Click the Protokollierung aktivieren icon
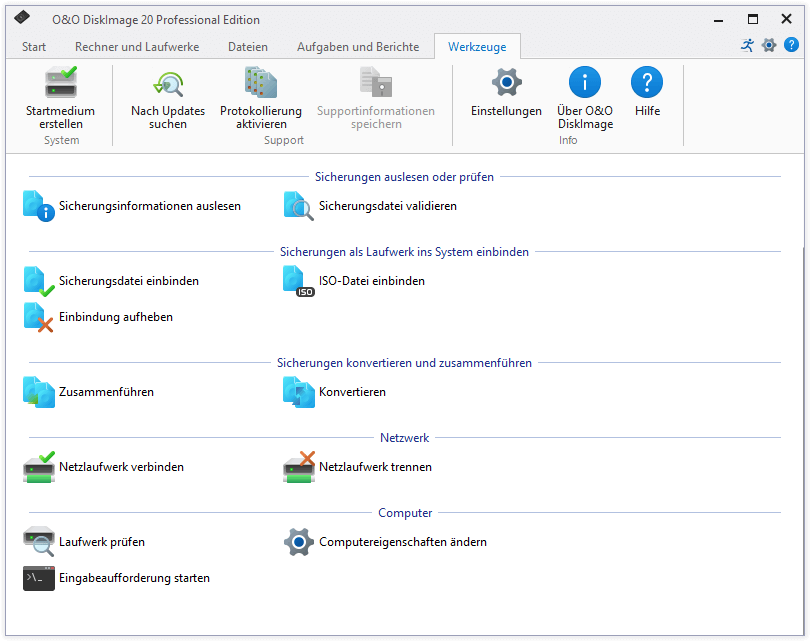Image resolution: width=810 pixels, height=641 pixels. coord(261,82)
